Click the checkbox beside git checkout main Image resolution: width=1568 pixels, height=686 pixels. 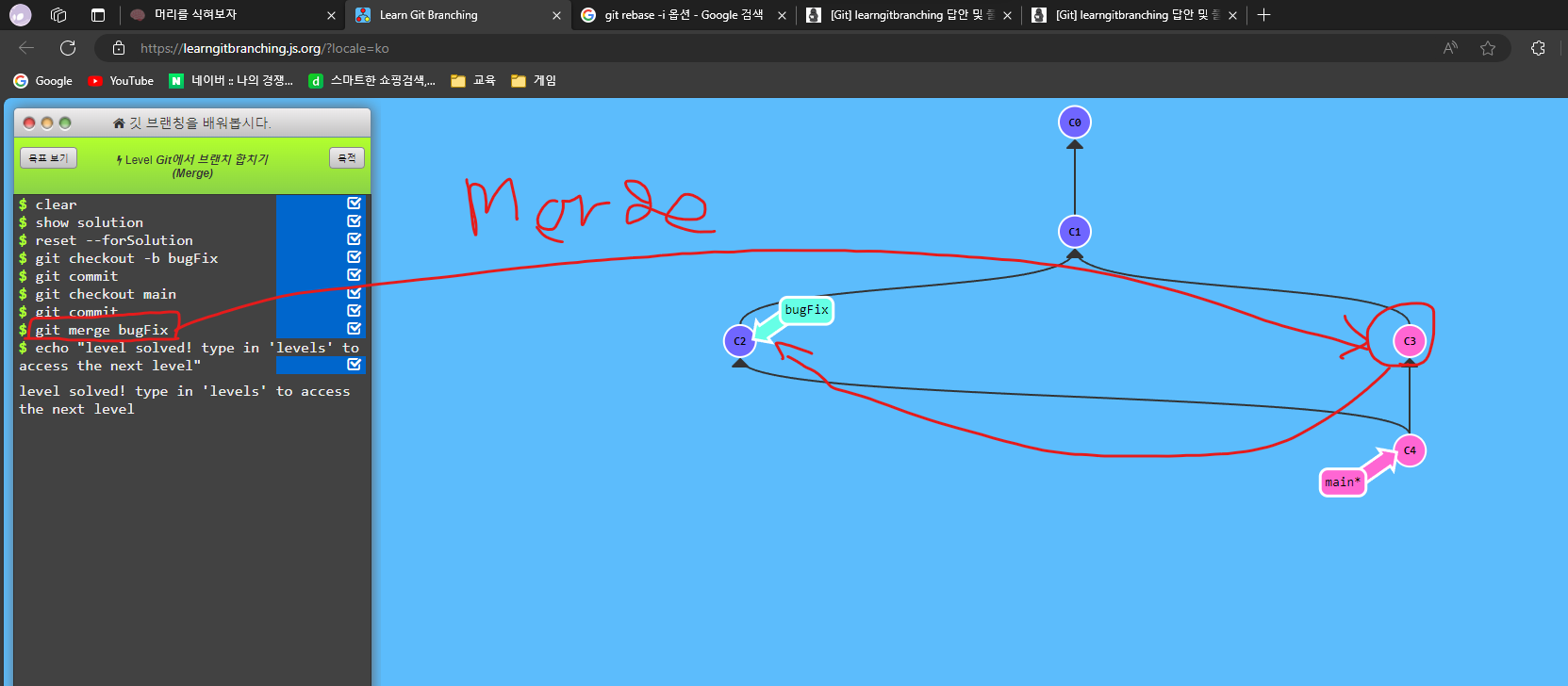355,293
